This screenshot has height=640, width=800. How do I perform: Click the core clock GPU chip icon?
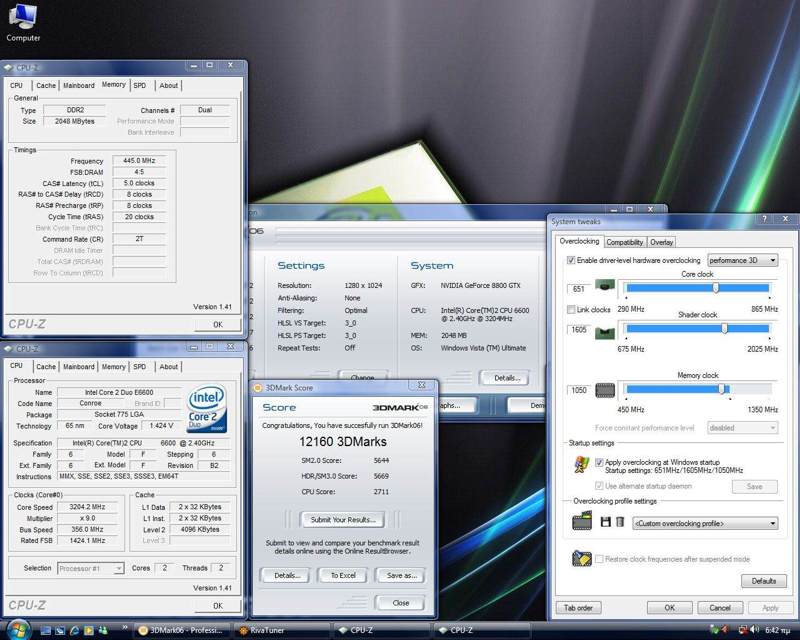[x=605, y=285]
